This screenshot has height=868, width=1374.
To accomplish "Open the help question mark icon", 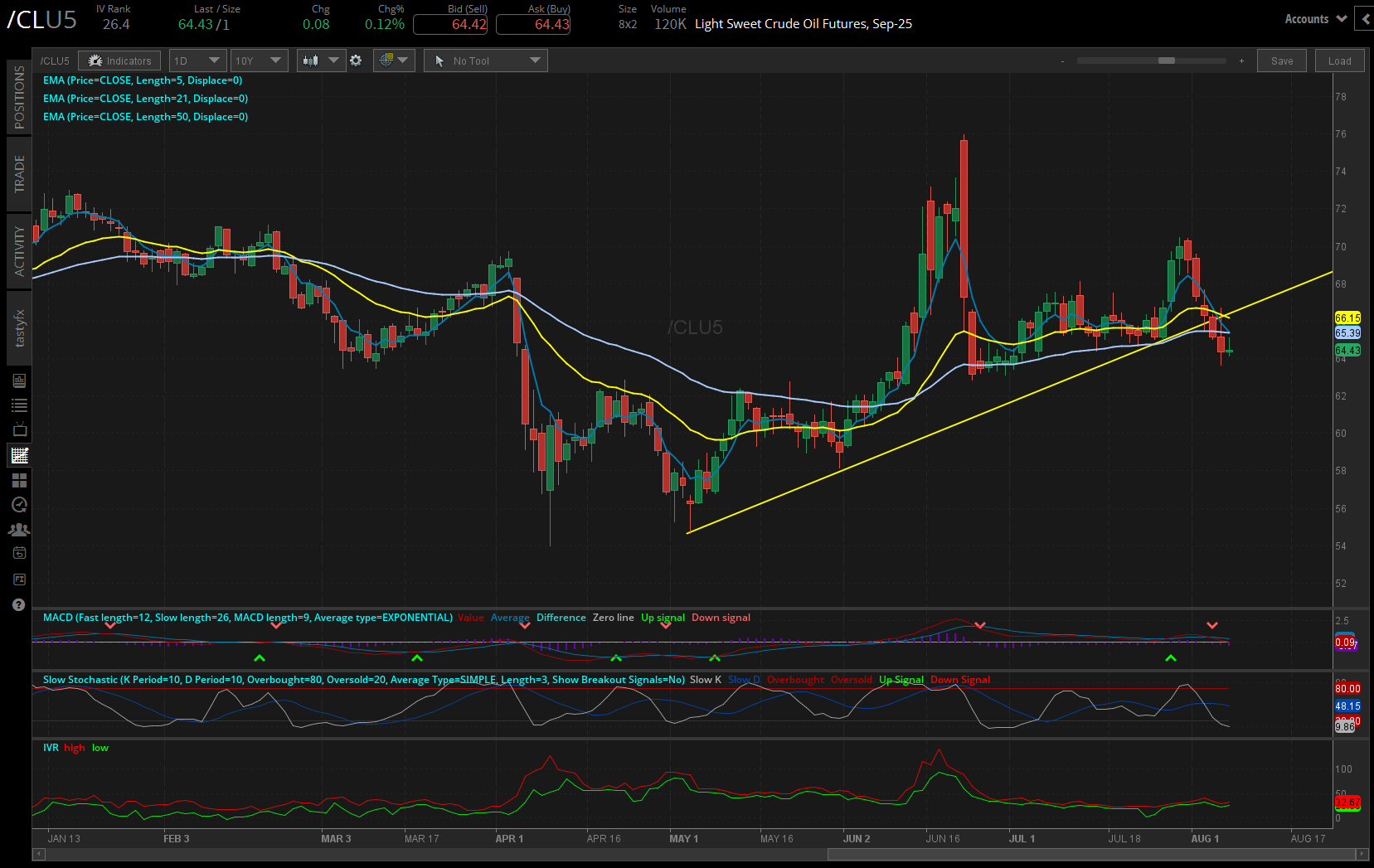I will (18, 605).
